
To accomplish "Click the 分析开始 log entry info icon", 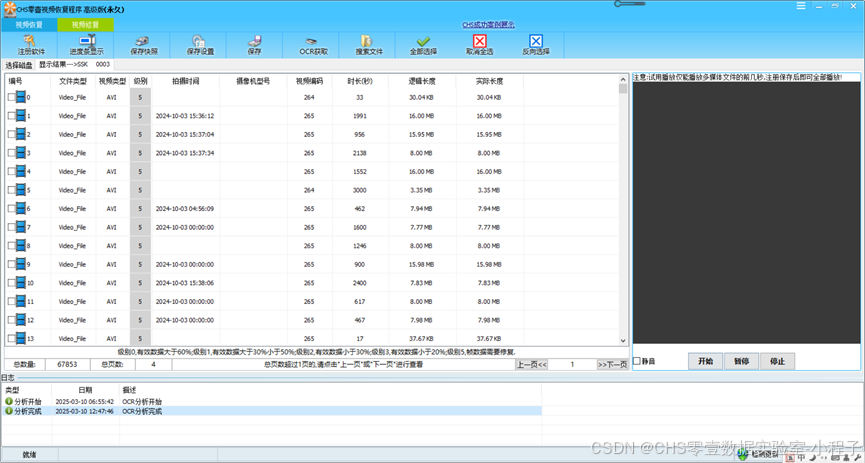I will click(9, 401).
